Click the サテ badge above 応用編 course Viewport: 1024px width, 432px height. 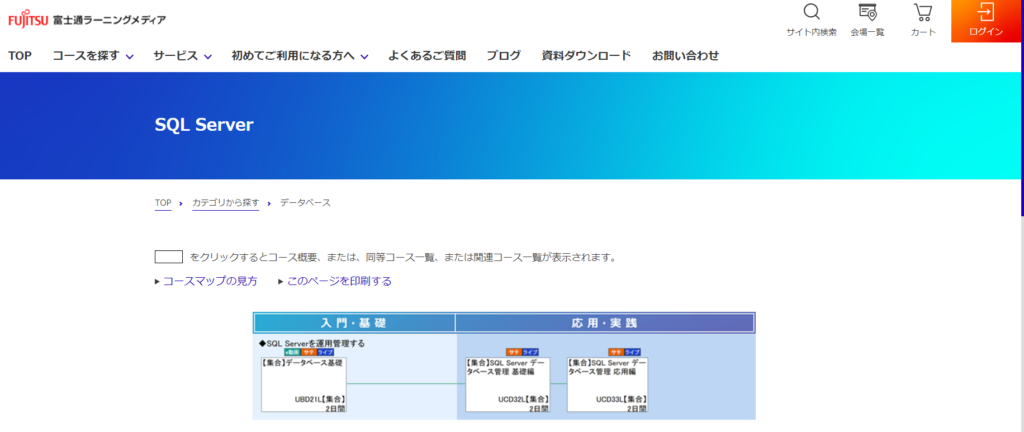coord(616,352)
